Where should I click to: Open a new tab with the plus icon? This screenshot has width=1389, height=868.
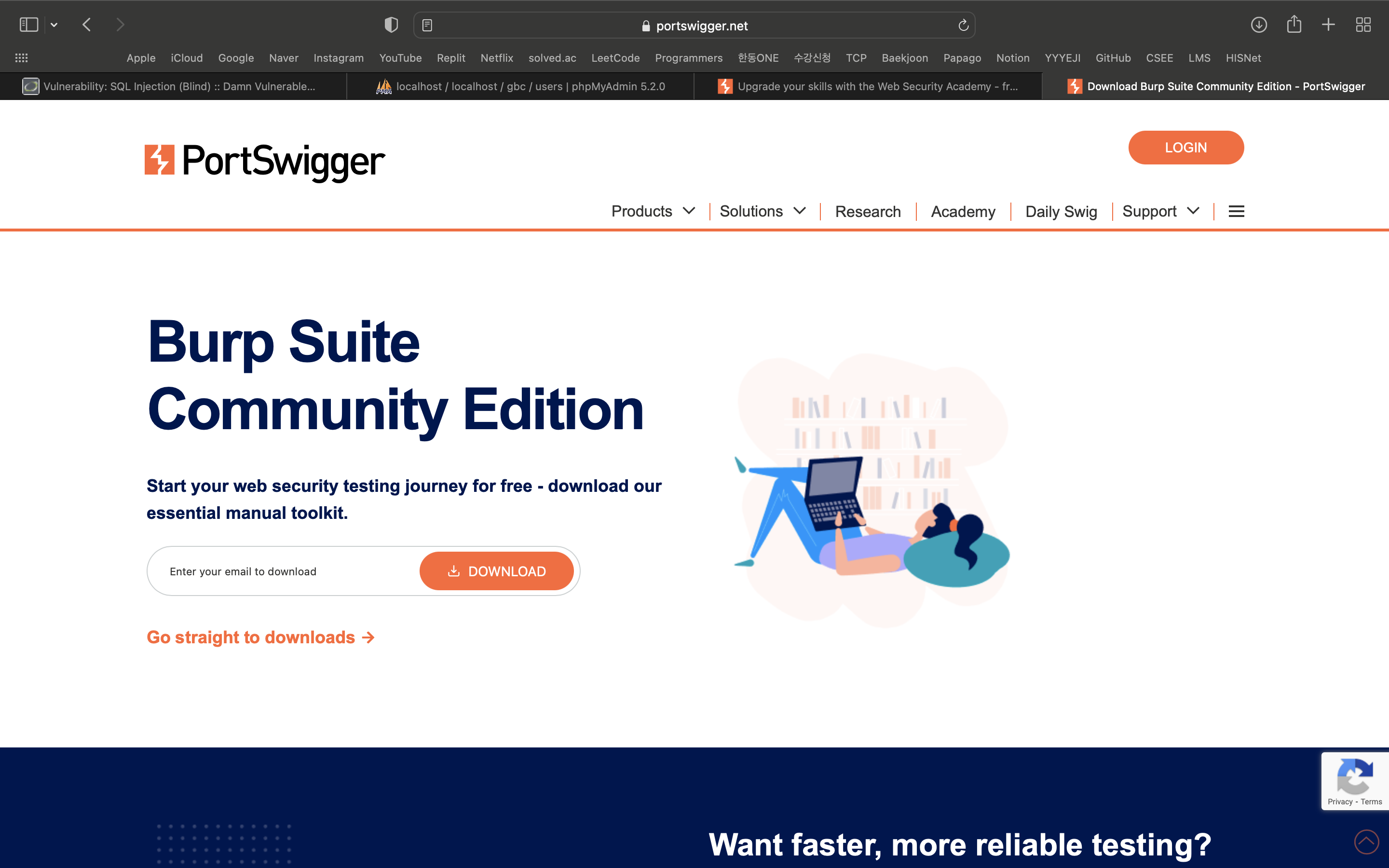pyautogui.click(x=1328, y=25)
